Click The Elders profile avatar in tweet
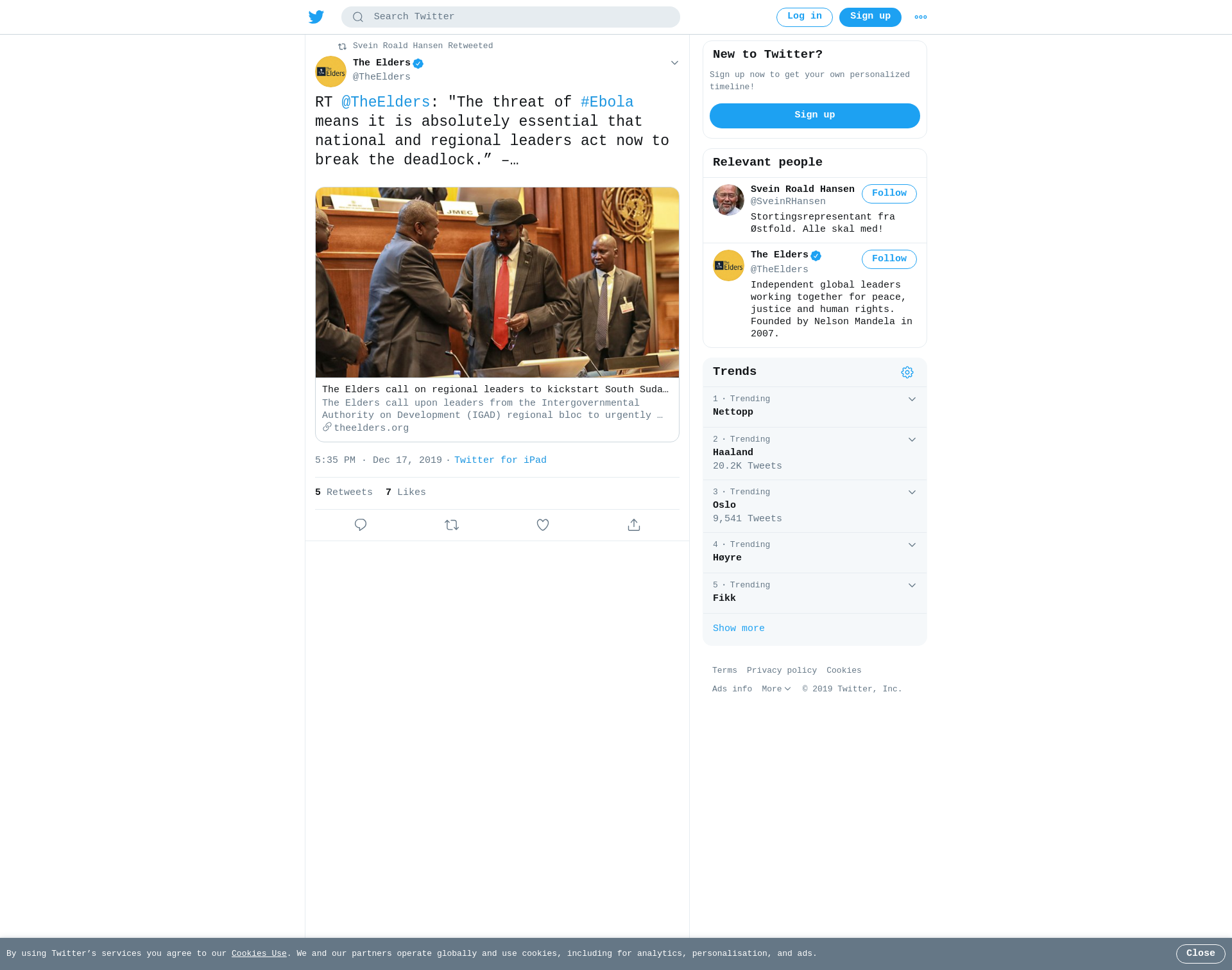 tap(330, 71)
